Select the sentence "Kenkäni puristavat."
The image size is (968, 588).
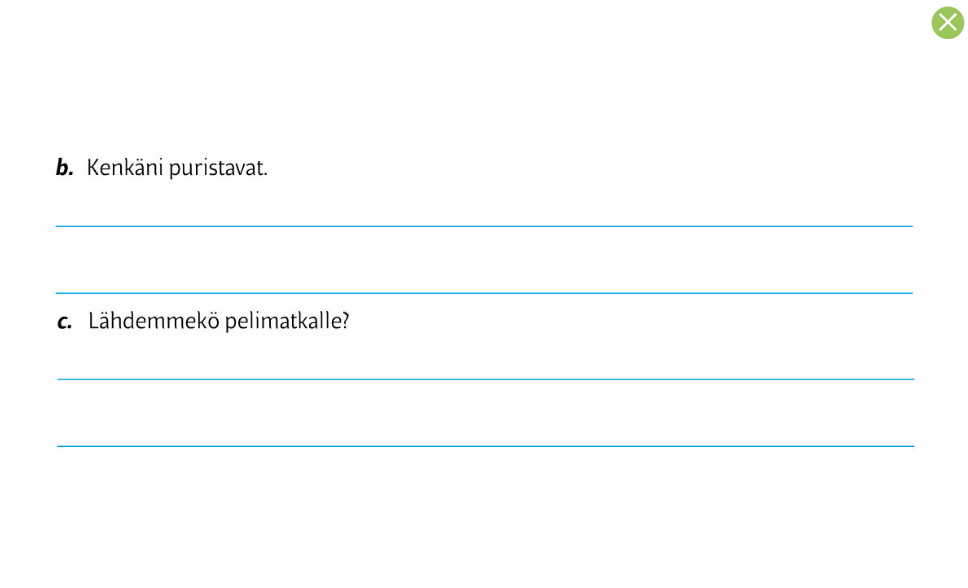(x=177, y=168)
